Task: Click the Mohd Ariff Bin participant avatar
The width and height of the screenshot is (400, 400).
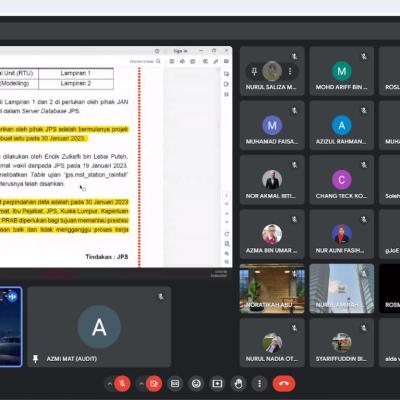Action: click(341, 71)
